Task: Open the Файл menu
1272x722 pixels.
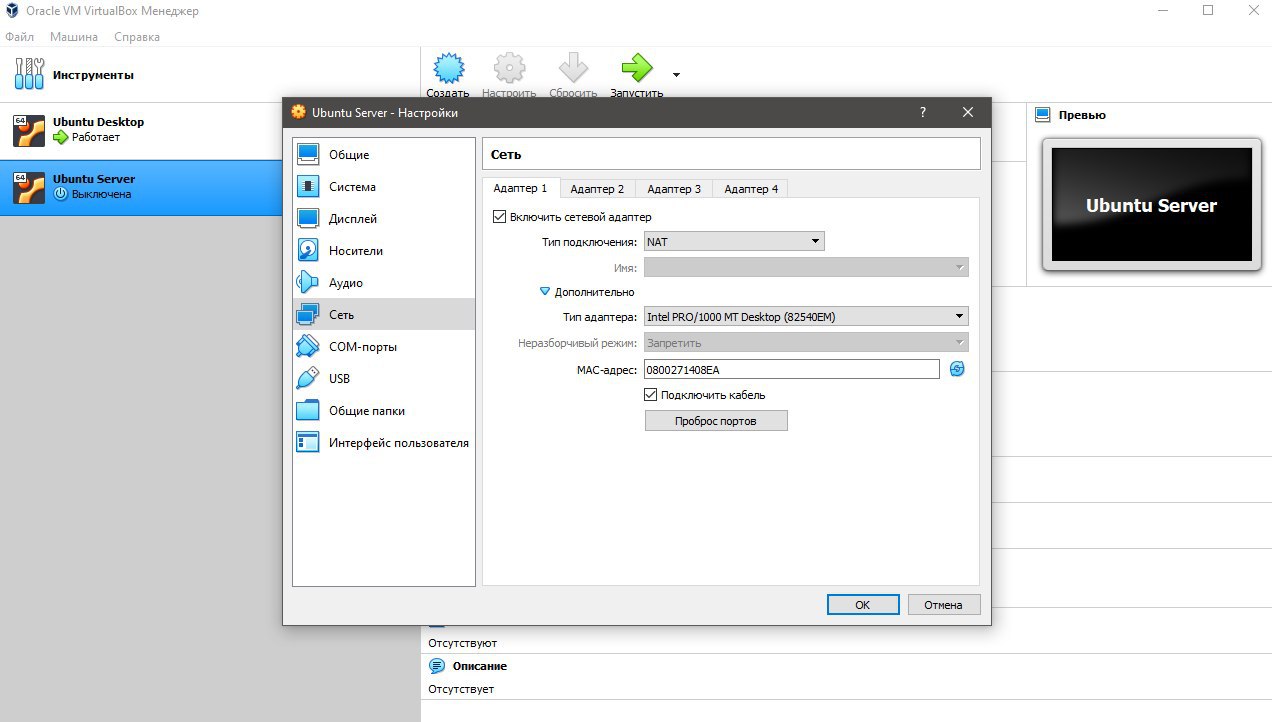Action: click(x=19, y=37)
